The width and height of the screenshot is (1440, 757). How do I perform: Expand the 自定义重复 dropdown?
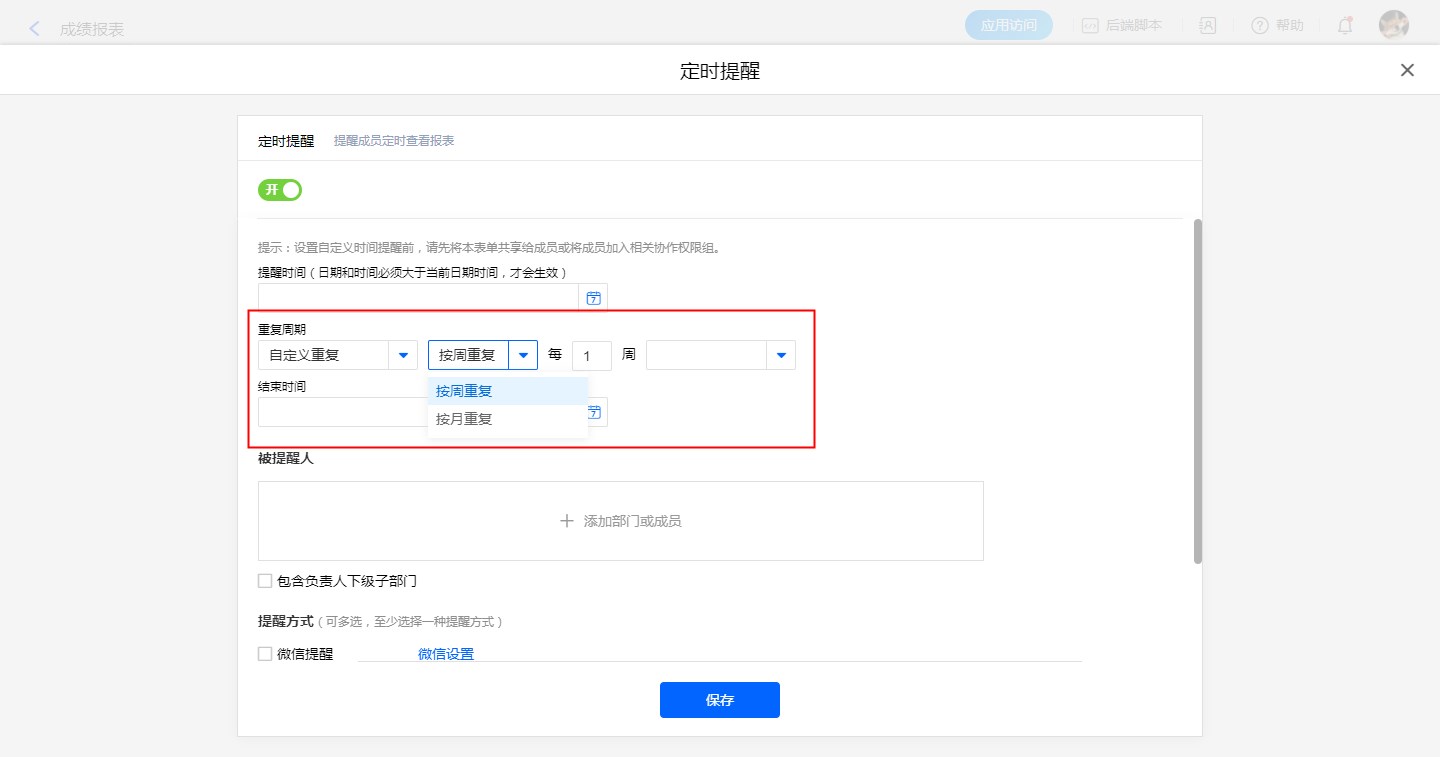point(403,355)
